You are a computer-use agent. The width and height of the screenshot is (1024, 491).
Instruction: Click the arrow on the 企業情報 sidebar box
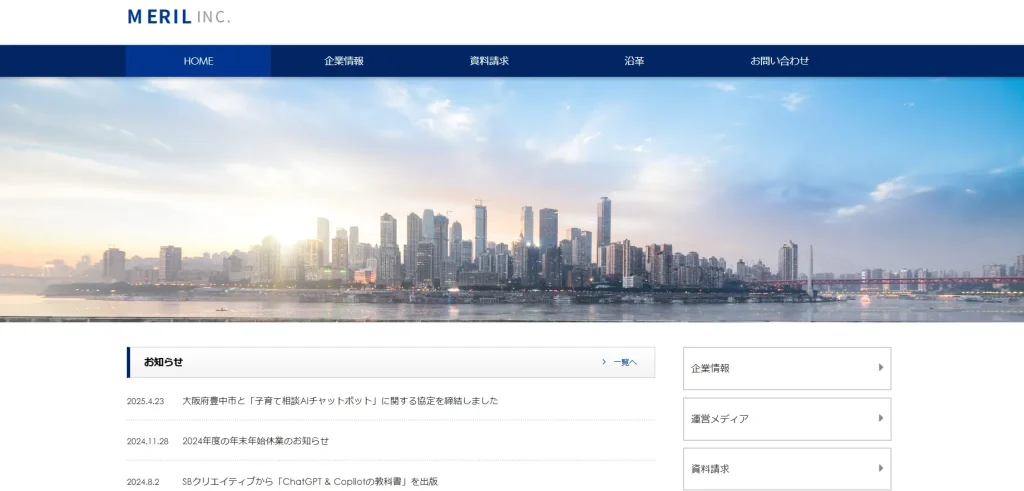[880, 368]
